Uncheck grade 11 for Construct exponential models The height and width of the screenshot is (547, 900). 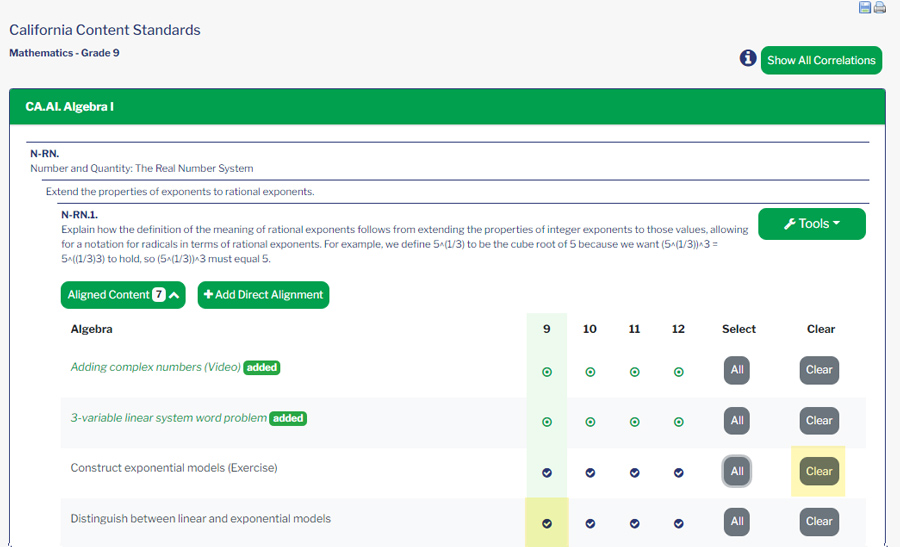pos(634,473)
